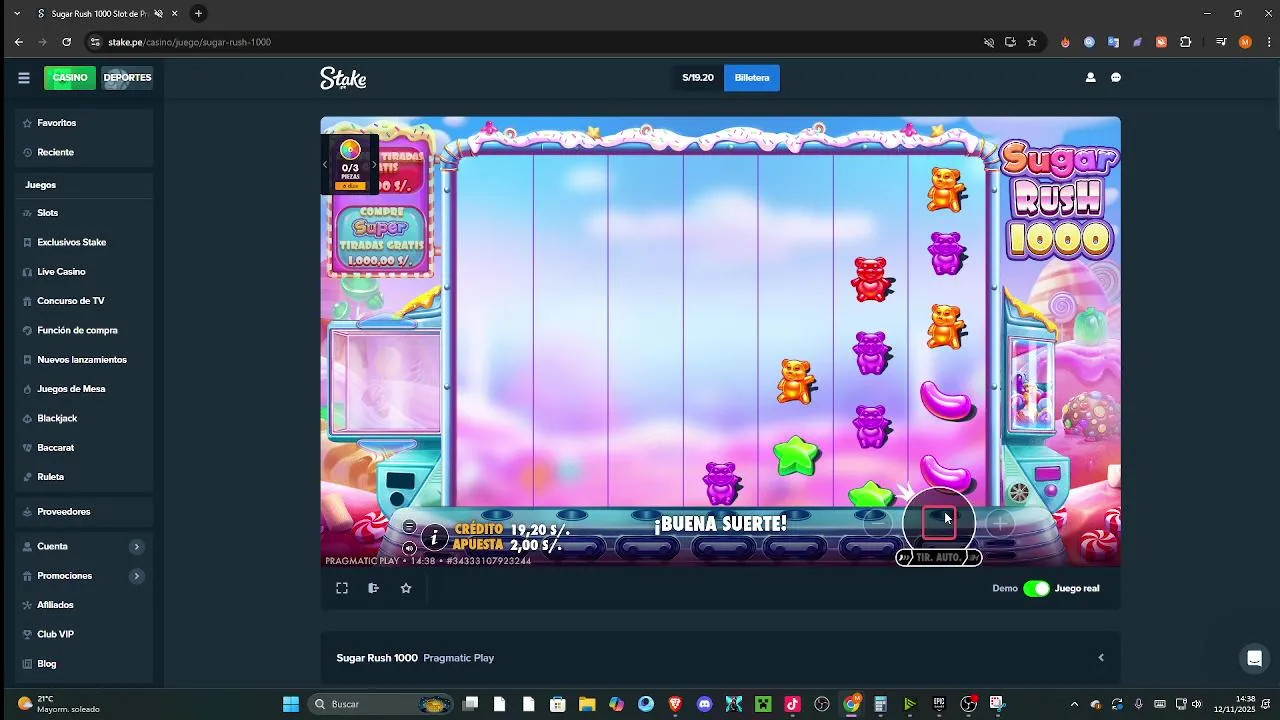
Task: Collapse the Sugar Rush 1000 info panel
Action: click(1101, 658)
